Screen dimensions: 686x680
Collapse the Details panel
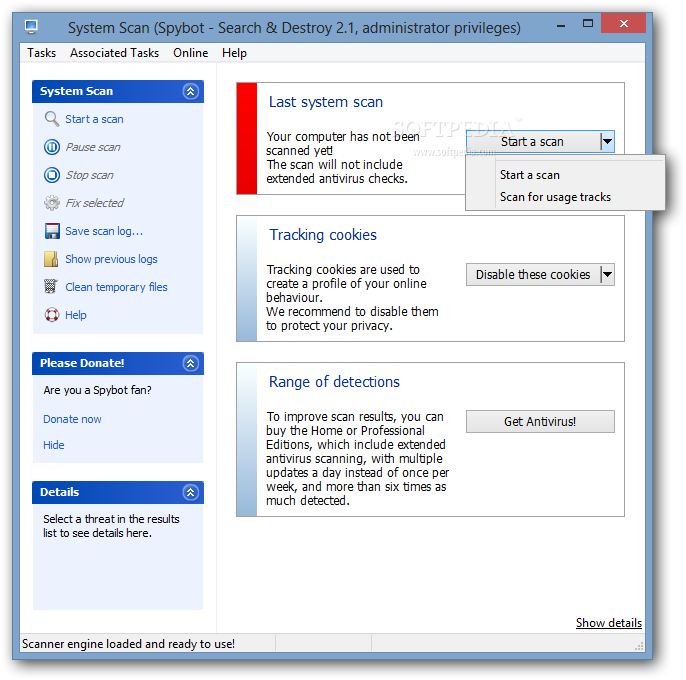coord(190,492)
